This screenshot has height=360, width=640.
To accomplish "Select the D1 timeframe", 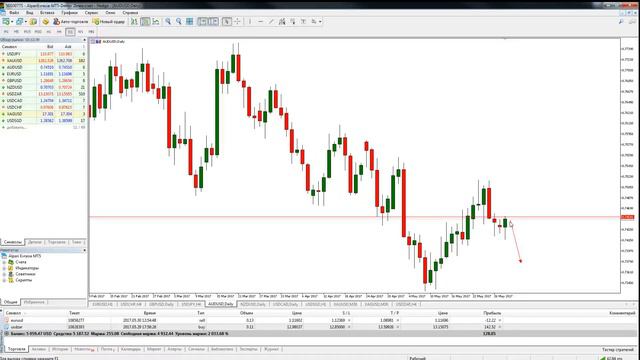I will point(70,31).
